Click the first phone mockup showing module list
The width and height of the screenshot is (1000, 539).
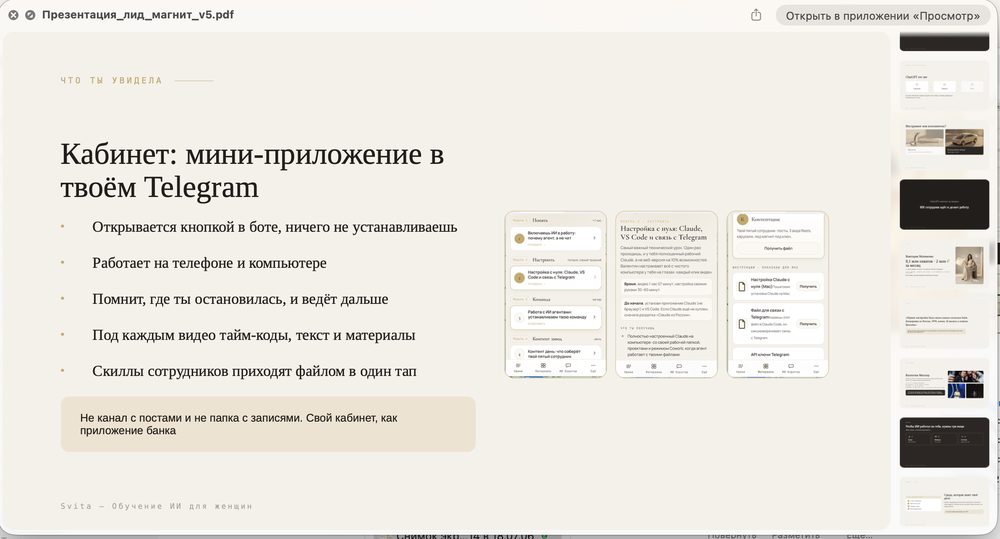(x=555, y=294)
